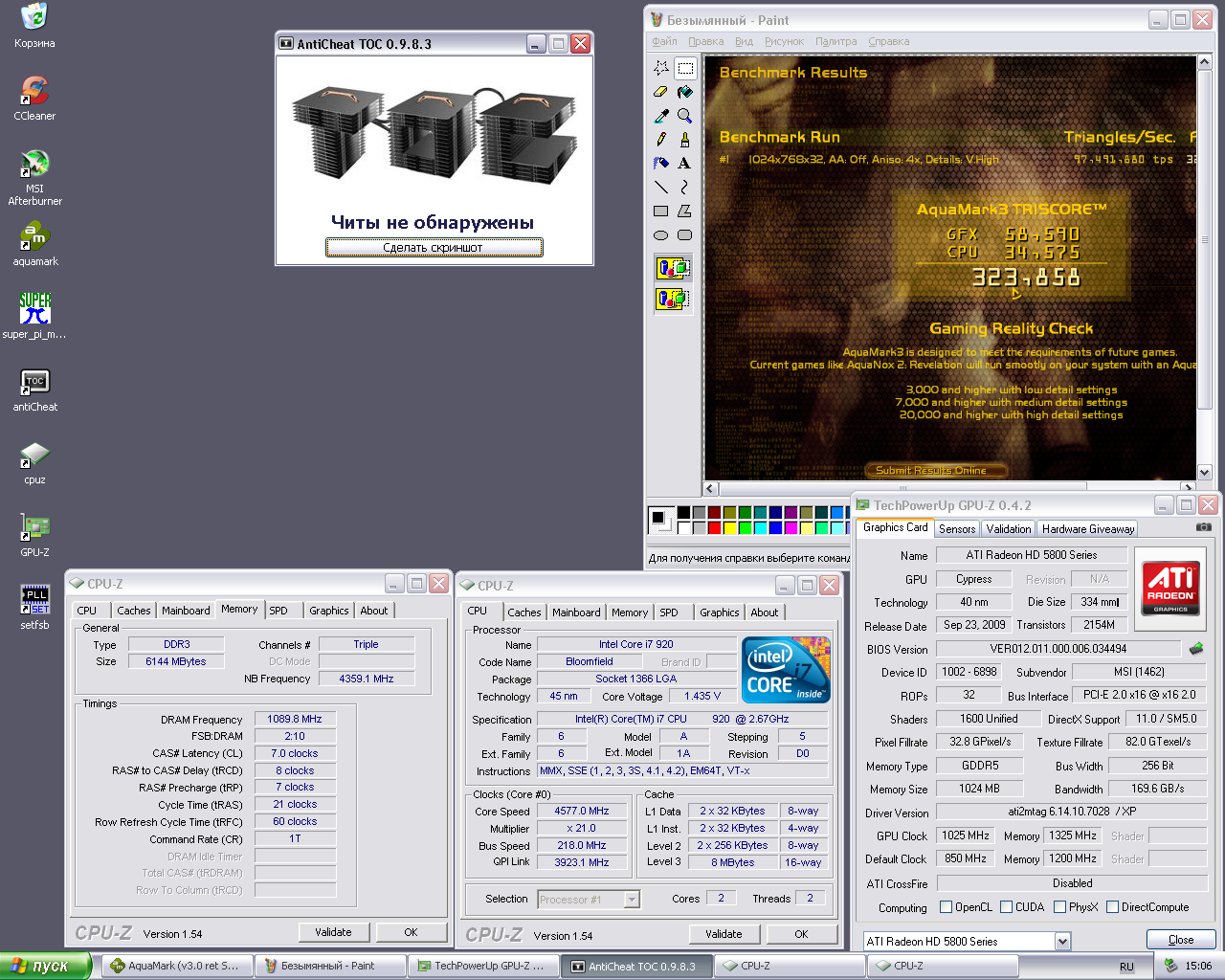This screenshot has height=980, width=1225.
Task: Open the CCleaner desktop shortcut
Action: [34, 99]
